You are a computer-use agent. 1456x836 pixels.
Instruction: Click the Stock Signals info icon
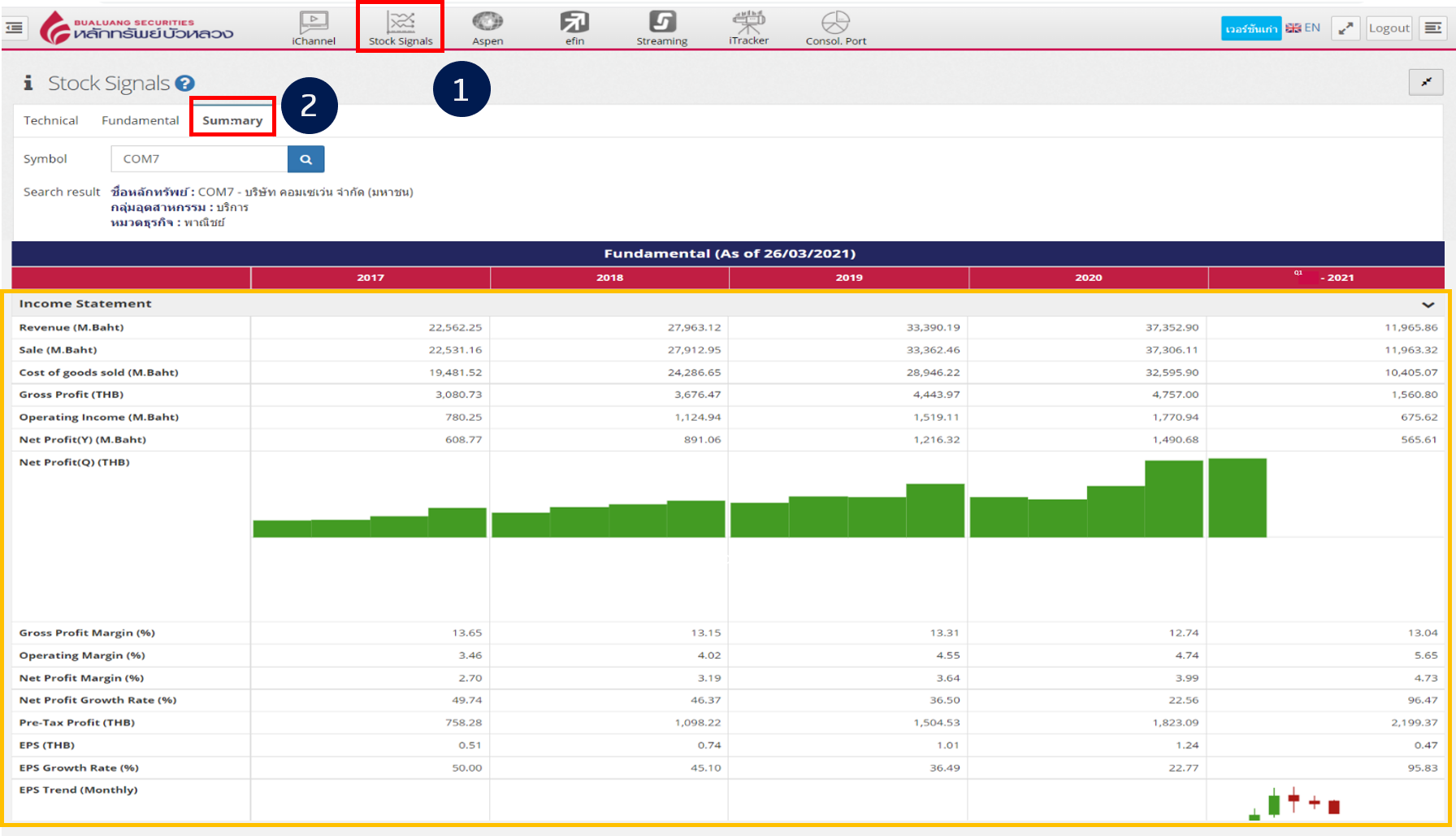28,83
